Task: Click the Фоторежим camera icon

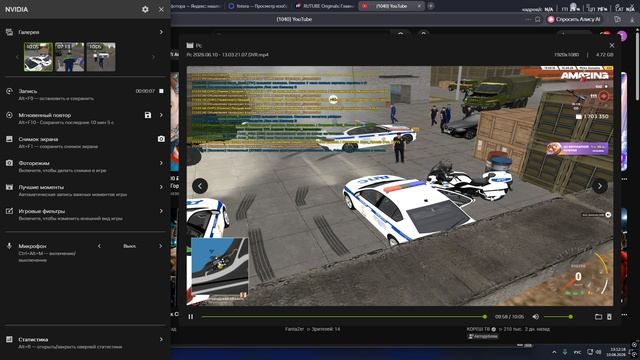Action: point(9,163)
